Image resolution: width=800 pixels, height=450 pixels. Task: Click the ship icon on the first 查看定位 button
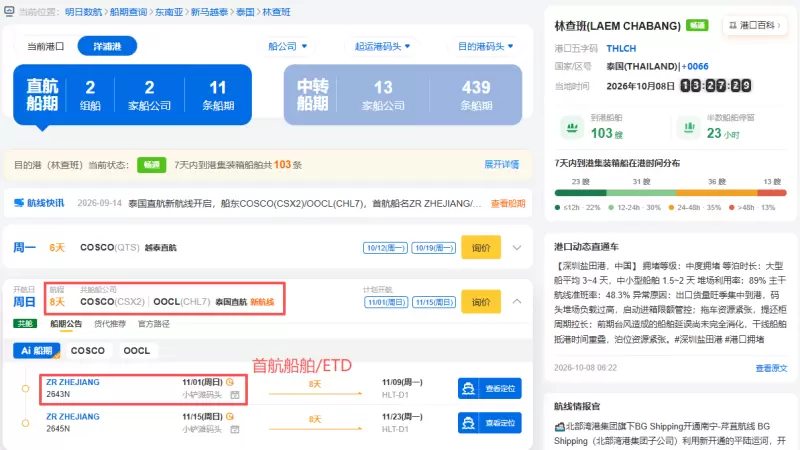pos(468,389)
